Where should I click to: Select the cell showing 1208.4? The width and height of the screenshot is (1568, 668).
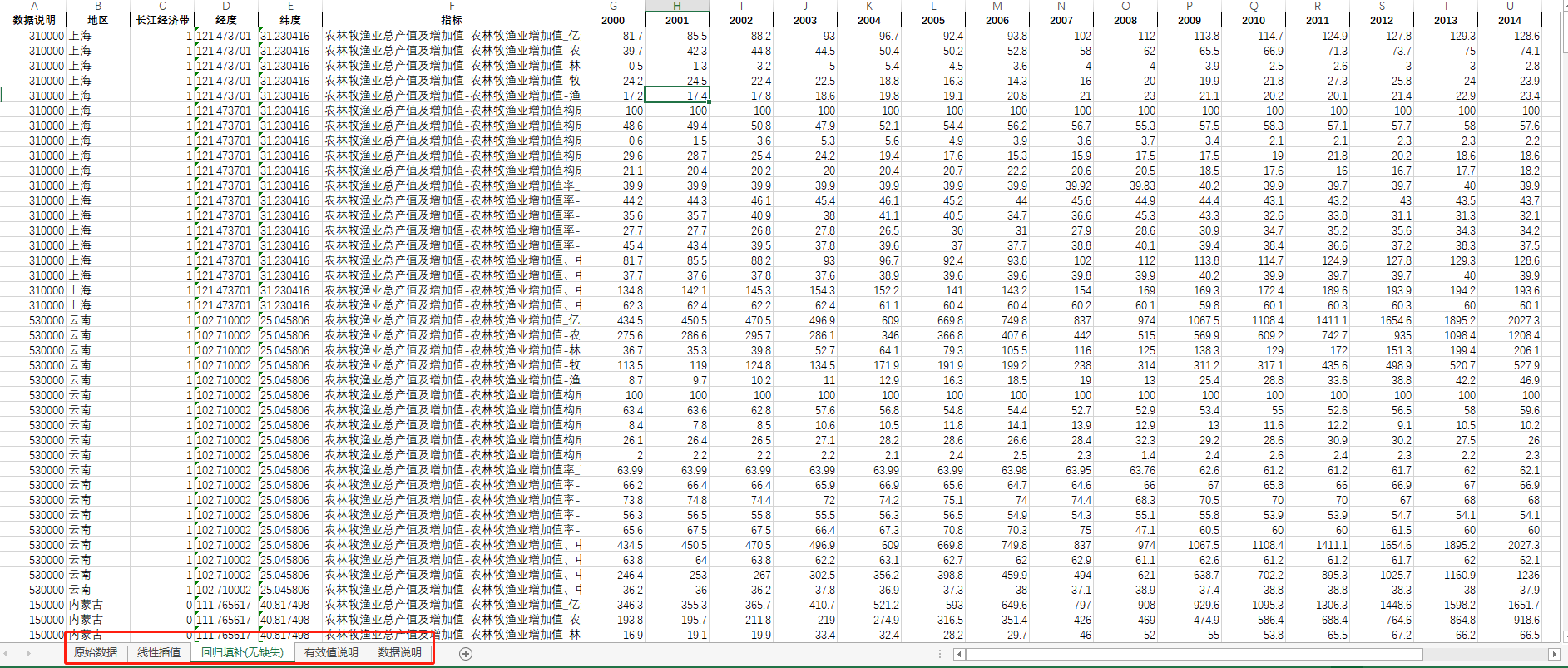[1510, 335]
